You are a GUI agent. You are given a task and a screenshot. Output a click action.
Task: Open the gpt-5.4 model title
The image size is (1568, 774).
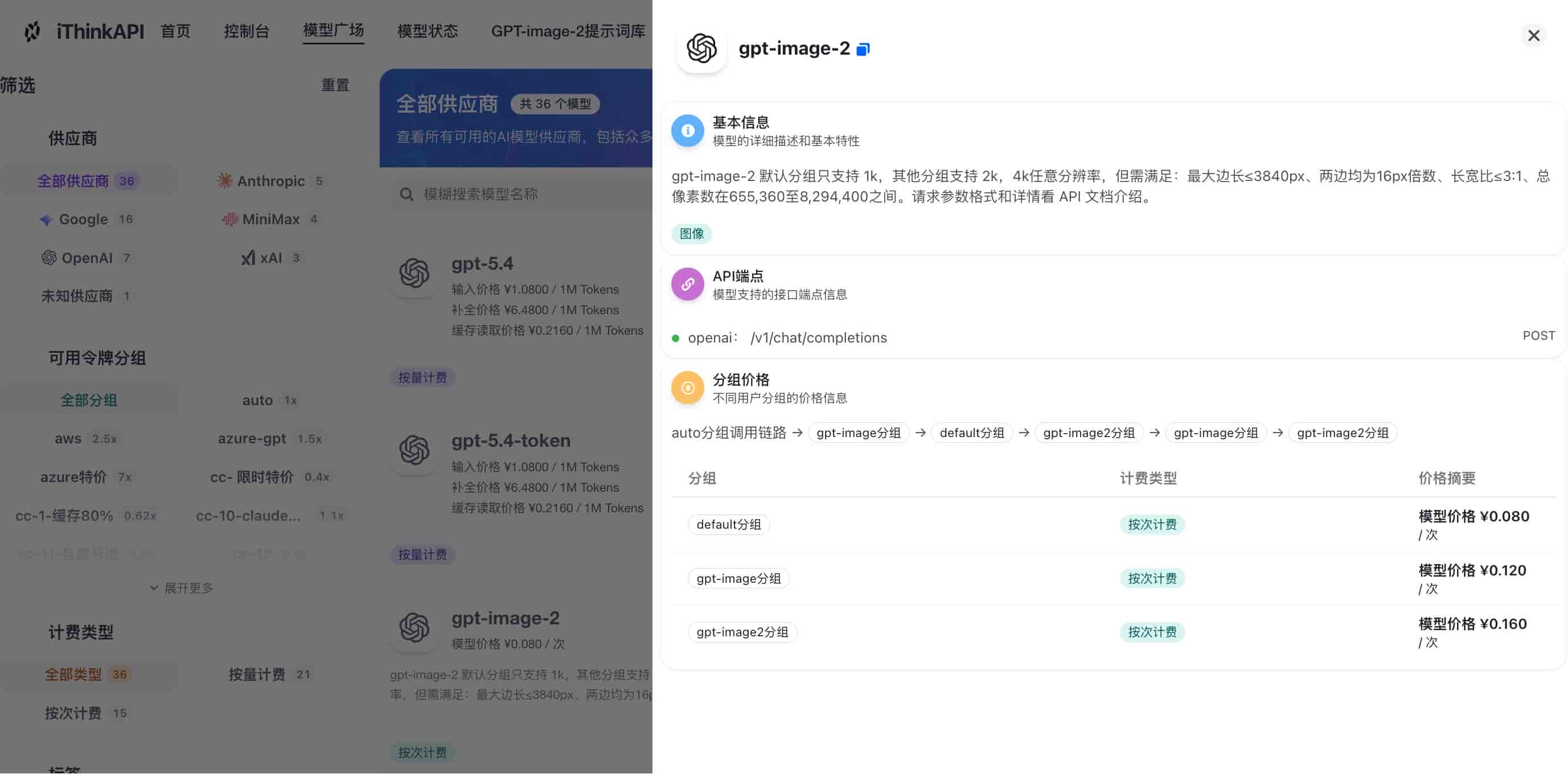click(x=482, y=264)
